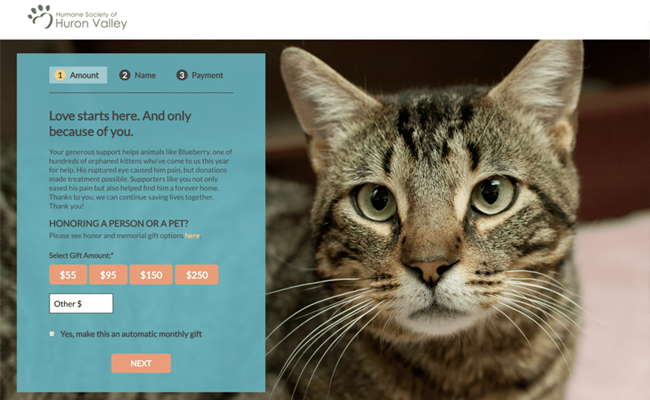Go to the Payment step tab
650x400 pixels.
click(200, 75)
